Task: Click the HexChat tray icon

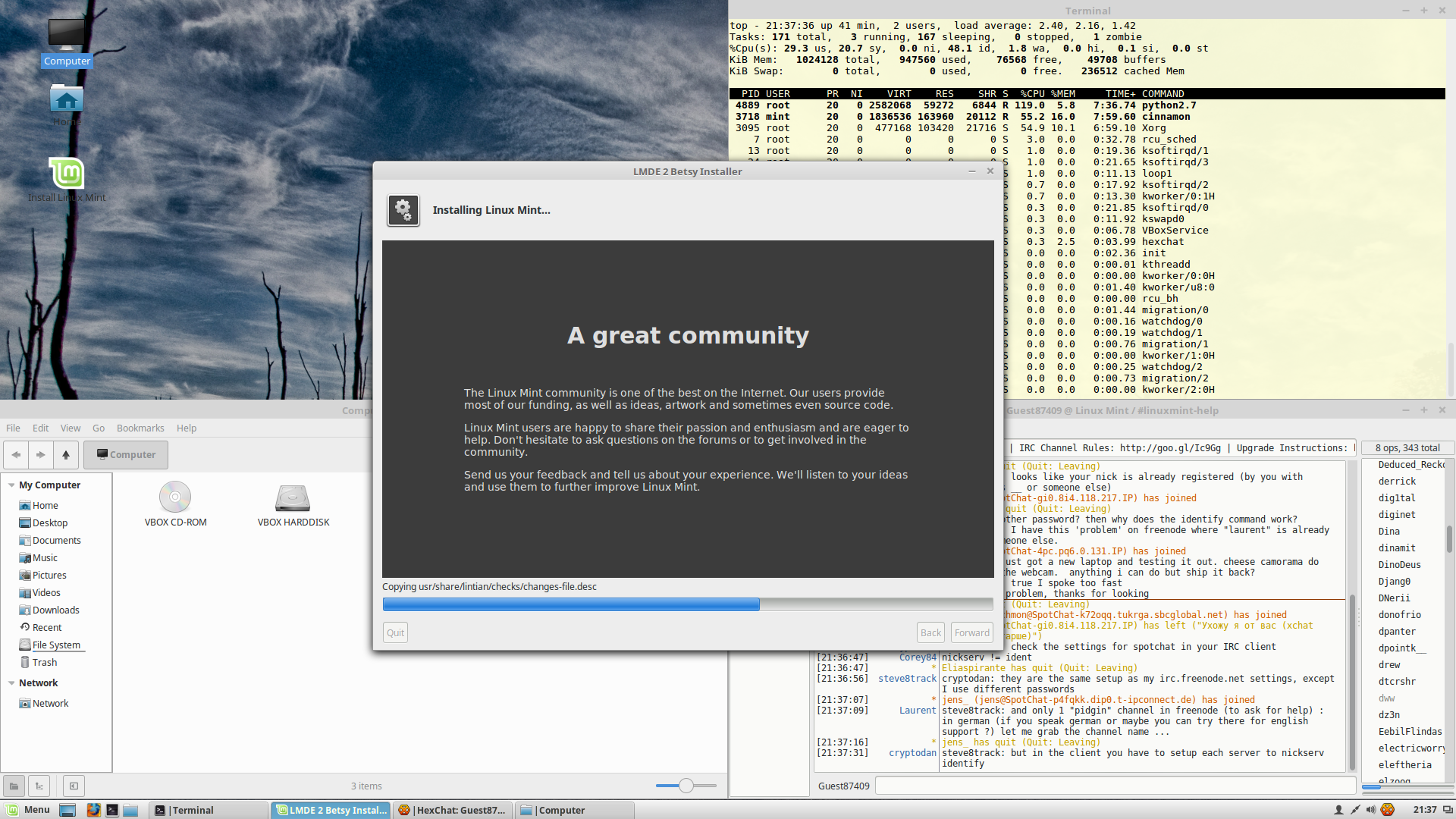Action: pyautogui.click(x=1388, y=810)
